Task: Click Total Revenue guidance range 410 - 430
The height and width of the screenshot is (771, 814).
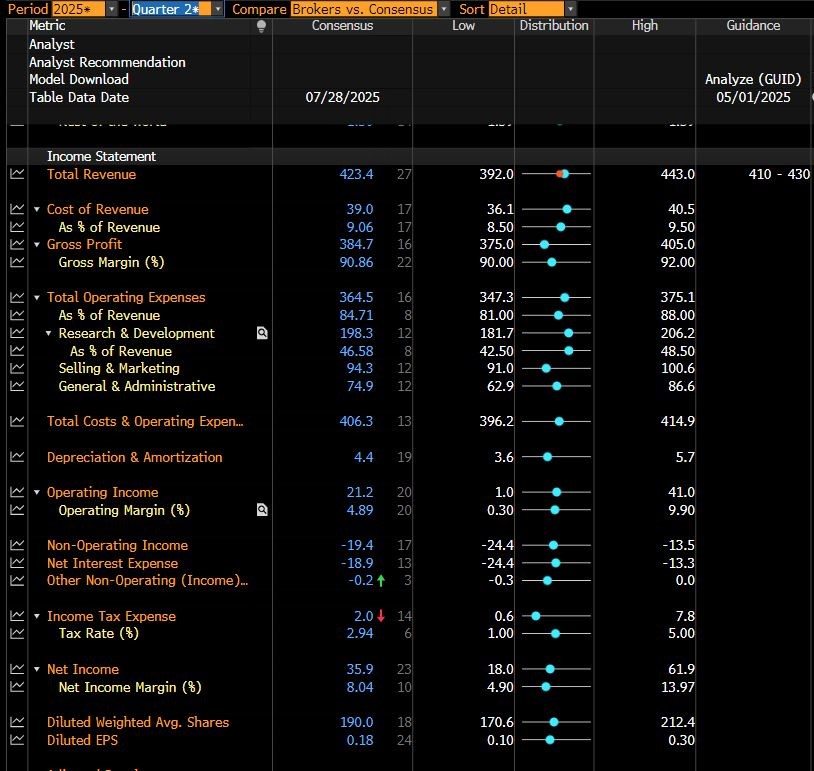Action: (779, 174)
